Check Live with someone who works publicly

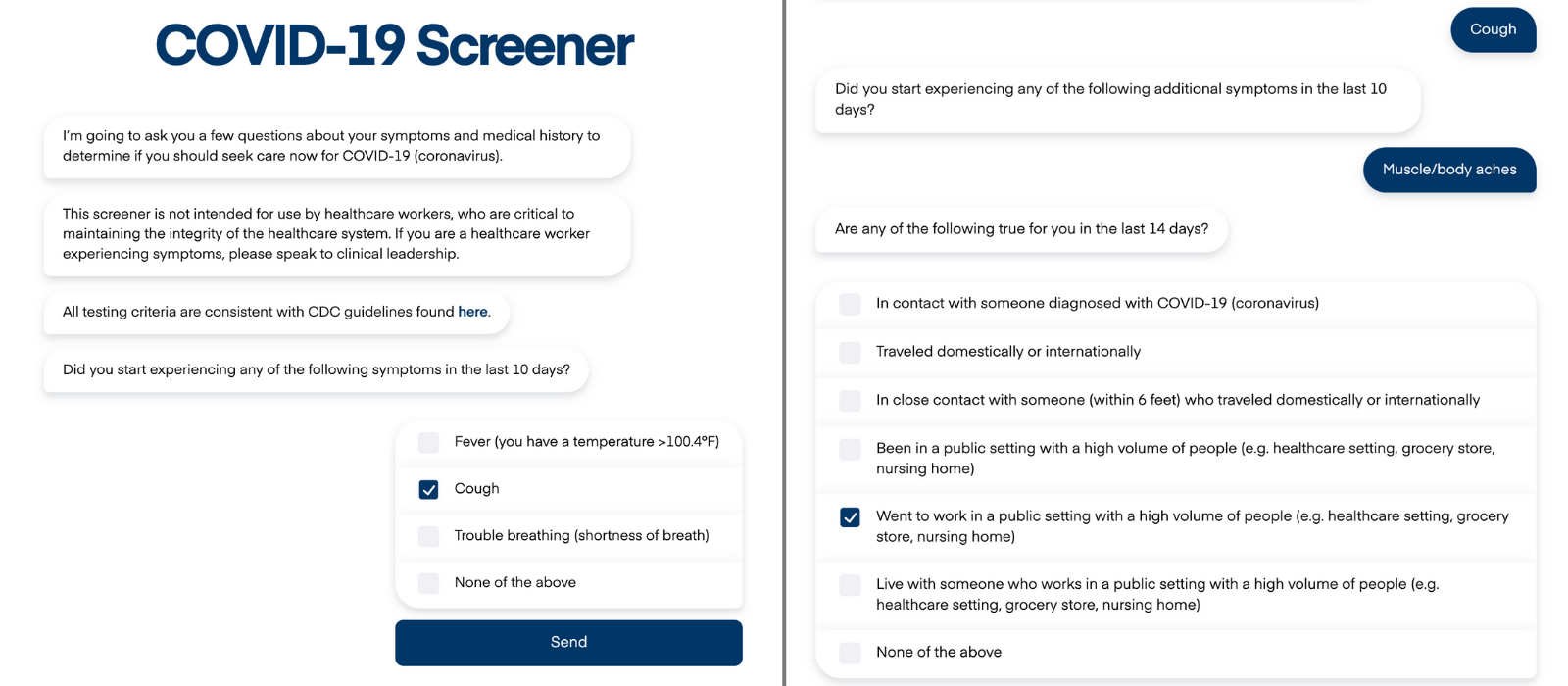(x=849, y=584)
